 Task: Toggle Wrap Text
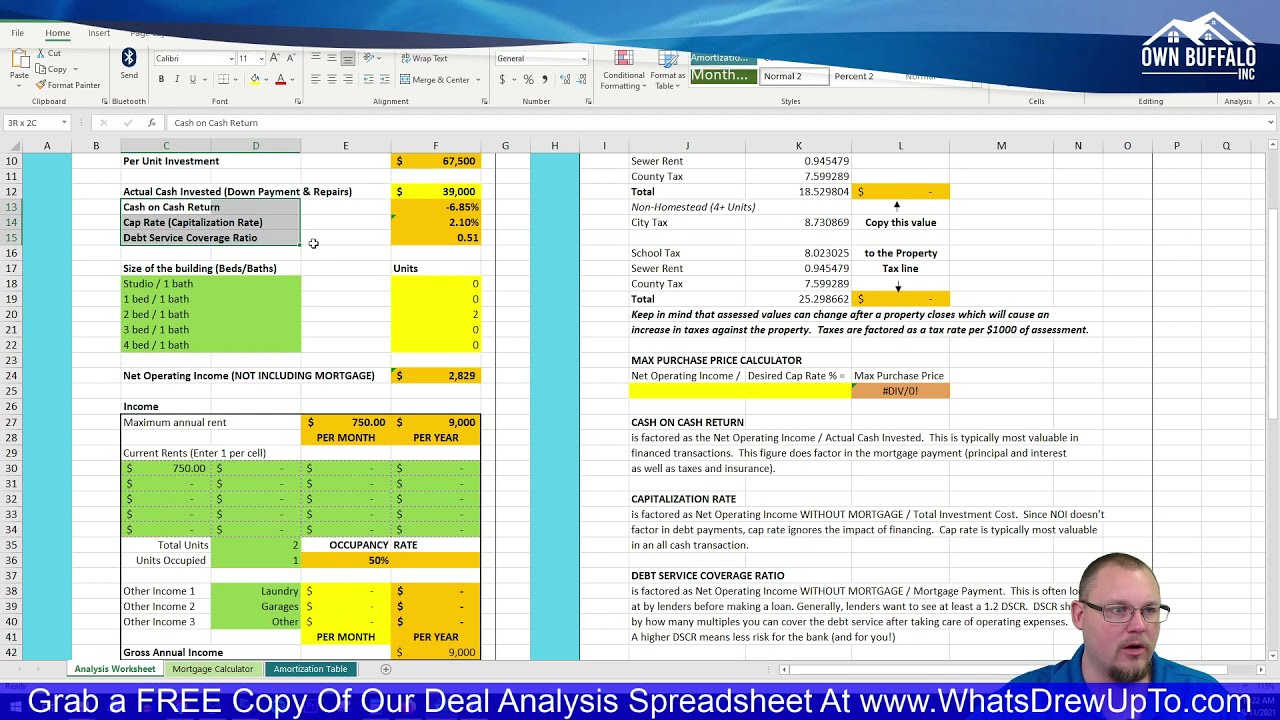point(423,58)
